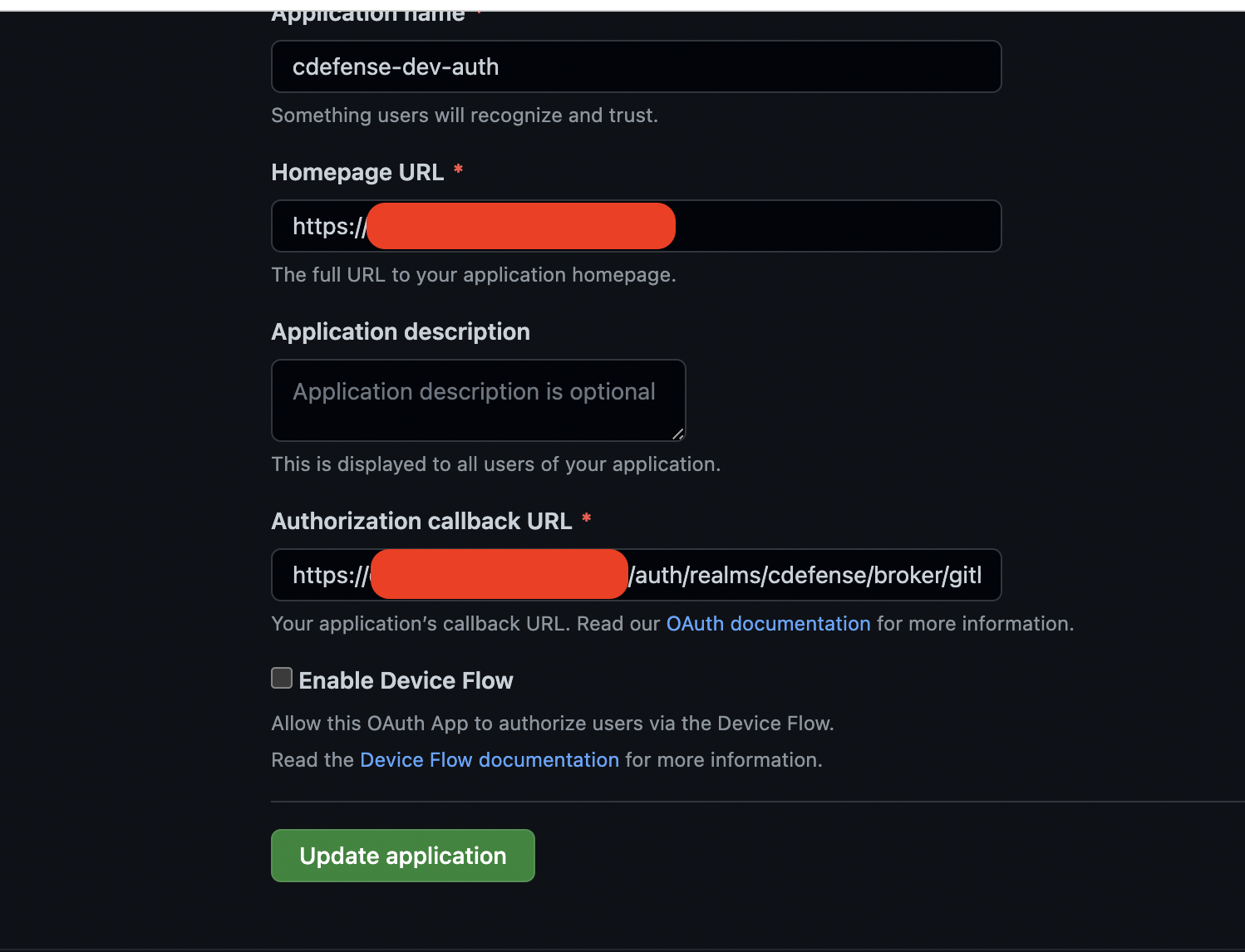Click the "Homepage URL" field label

coord(357,173)
